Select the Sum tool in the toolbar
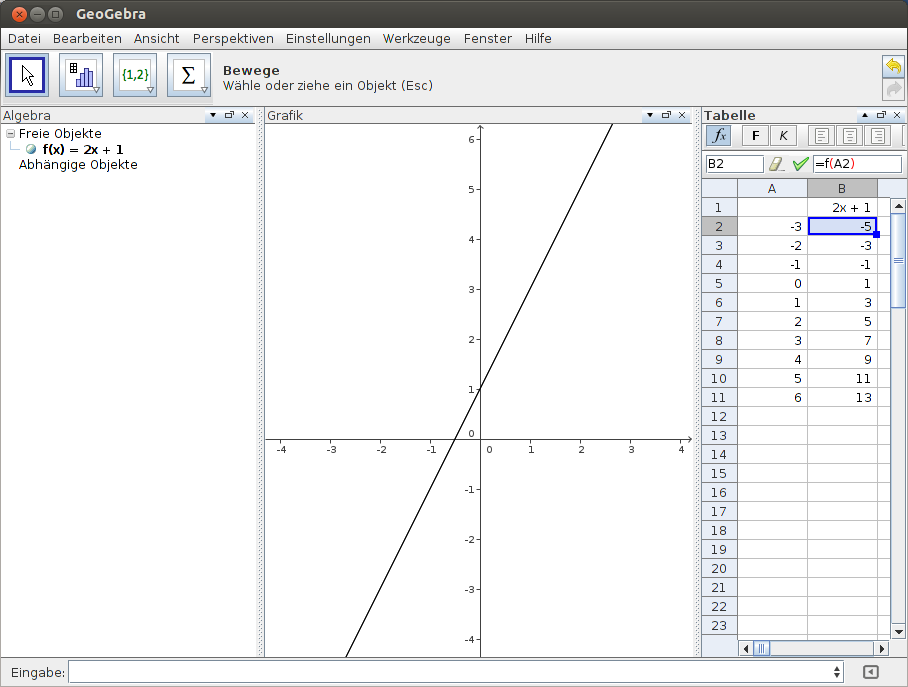908x687 pixels. (x=187, y=74)
